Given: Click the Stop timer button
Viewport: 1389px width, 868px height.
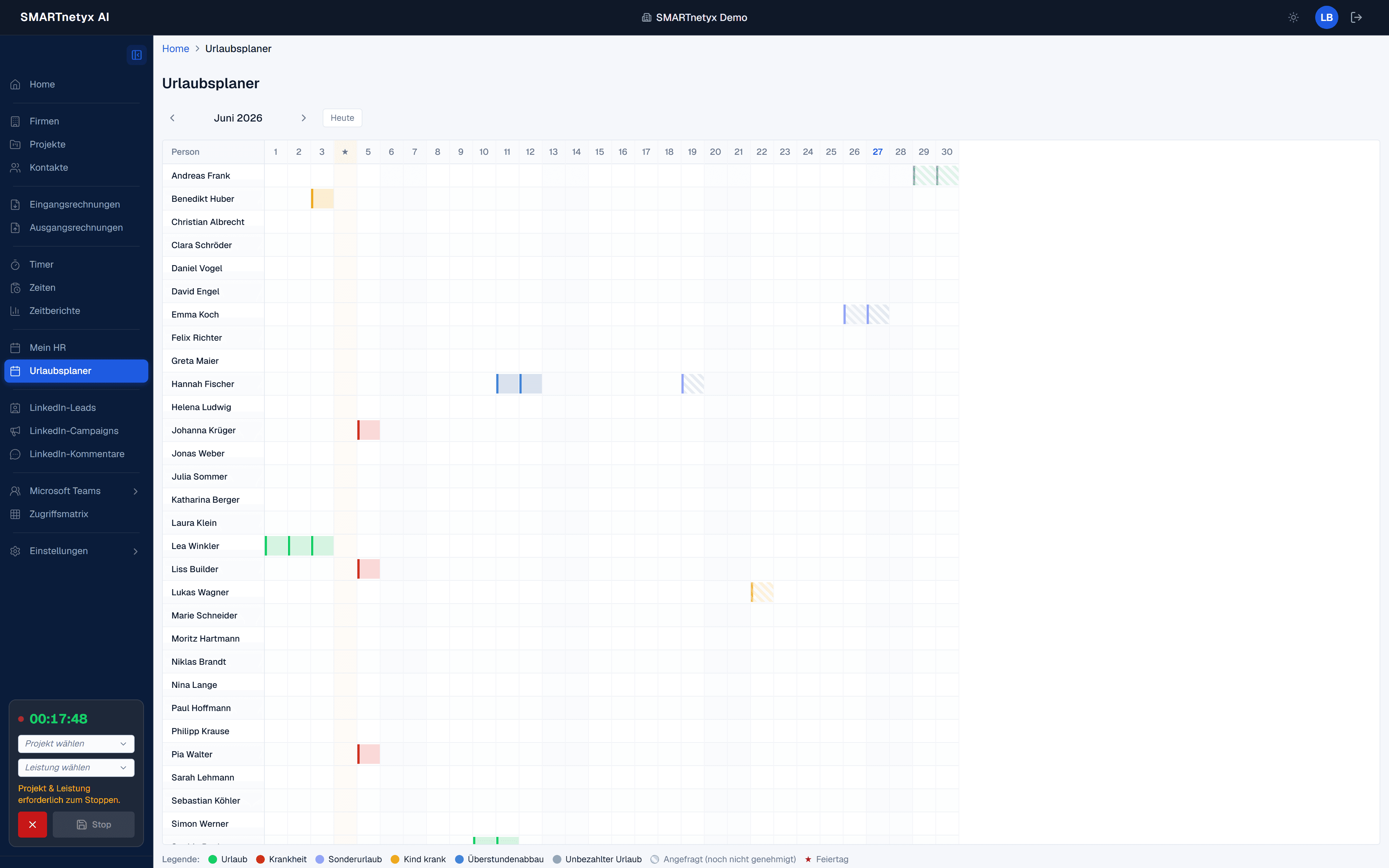Looking at the screenshot, I should click(94, 824).
